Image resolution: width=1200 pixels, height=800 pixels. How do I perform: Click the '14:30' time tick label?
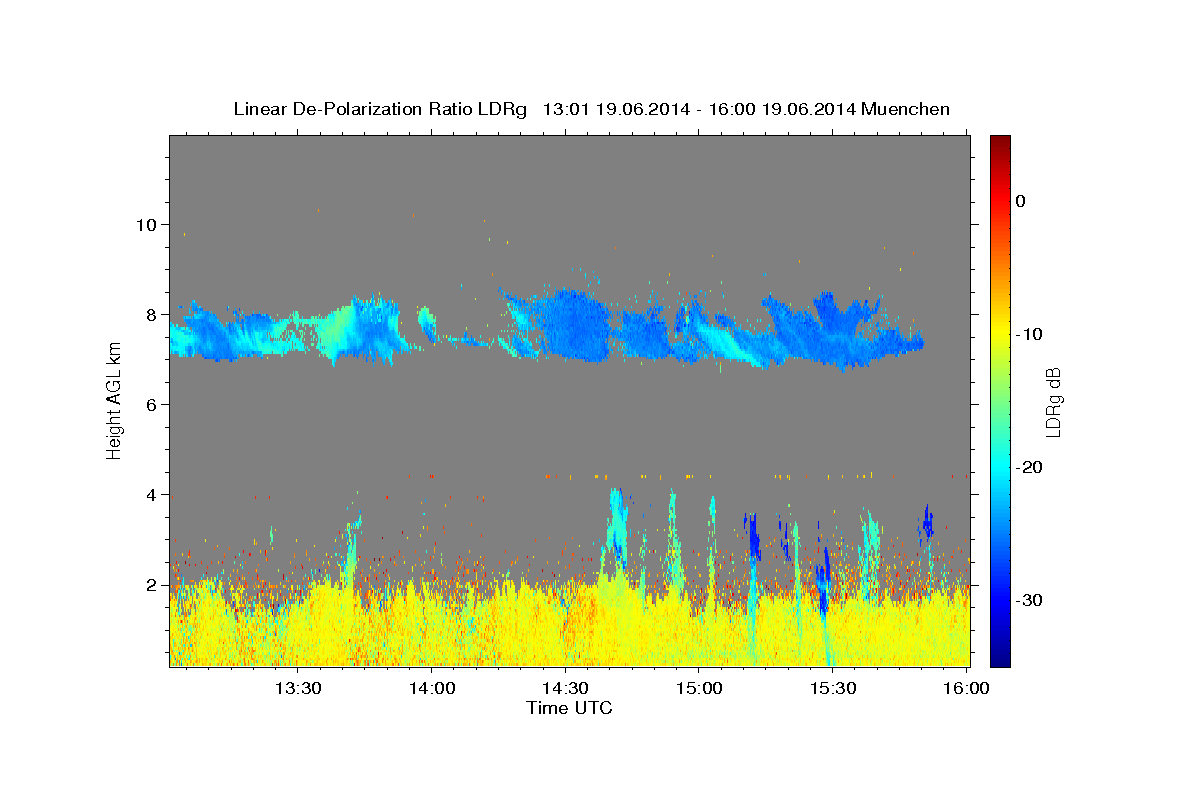point(565,688)
